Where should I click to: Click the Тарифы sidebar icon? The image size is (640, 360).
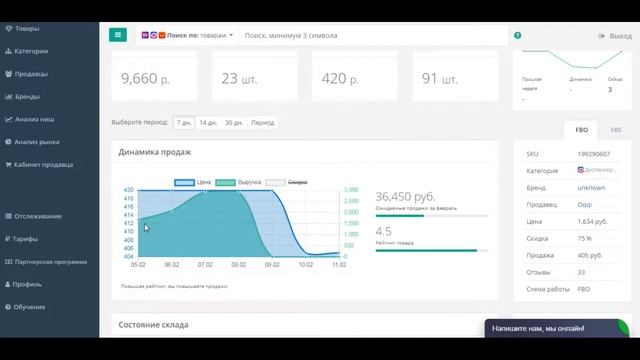click(8, 239)
